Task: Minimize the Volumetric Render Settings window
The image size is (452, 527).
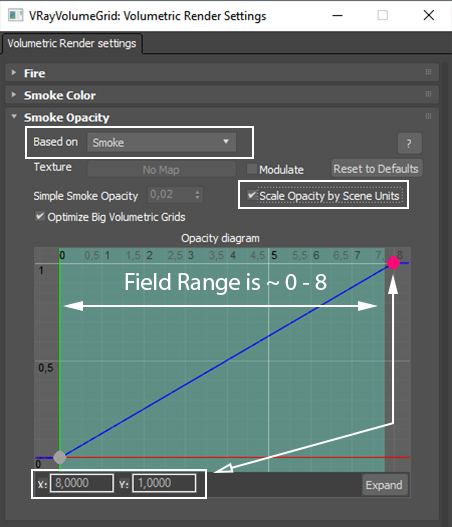Action: point(338,15)
